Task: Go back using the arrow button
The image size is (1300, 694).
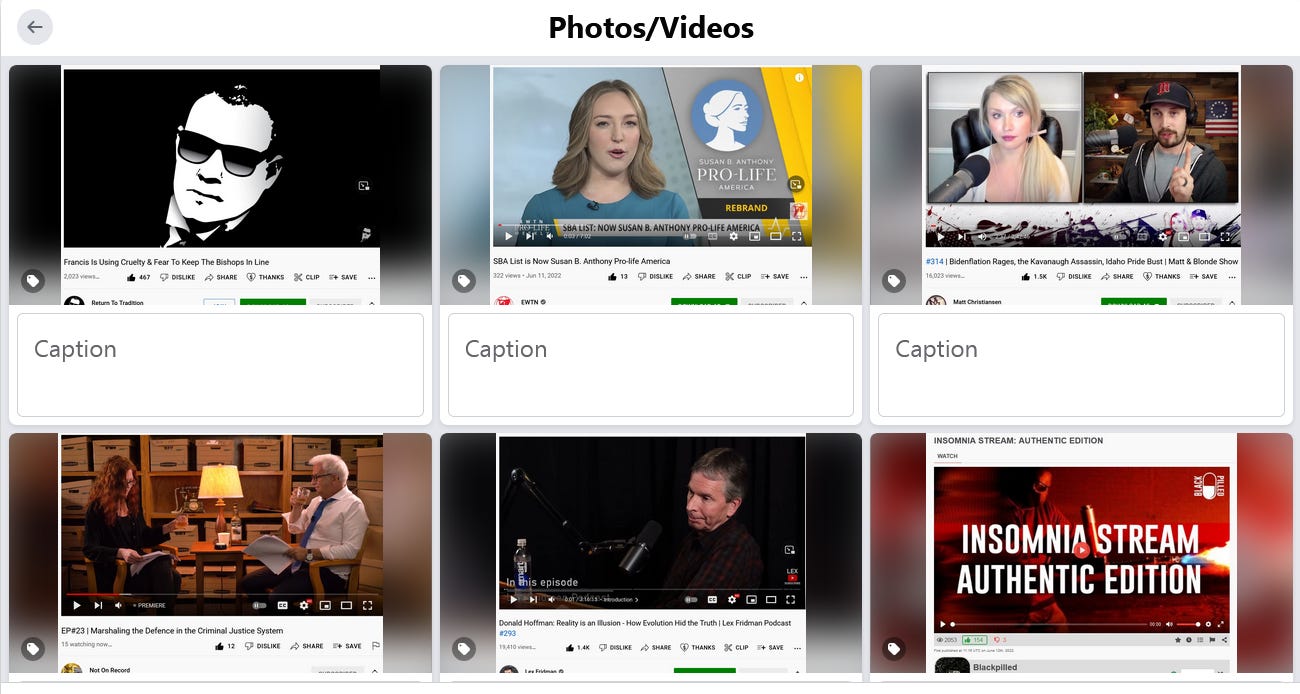Action: click(35, 27)
